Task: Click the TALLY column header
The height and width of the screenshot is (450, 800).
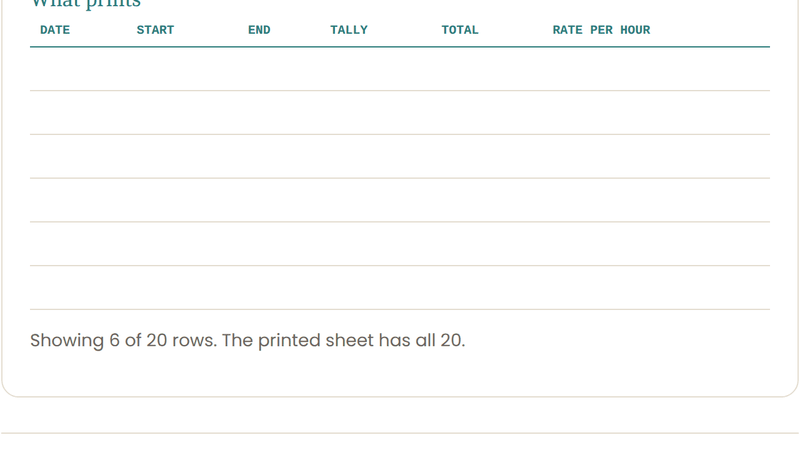Action: [349, 30]
